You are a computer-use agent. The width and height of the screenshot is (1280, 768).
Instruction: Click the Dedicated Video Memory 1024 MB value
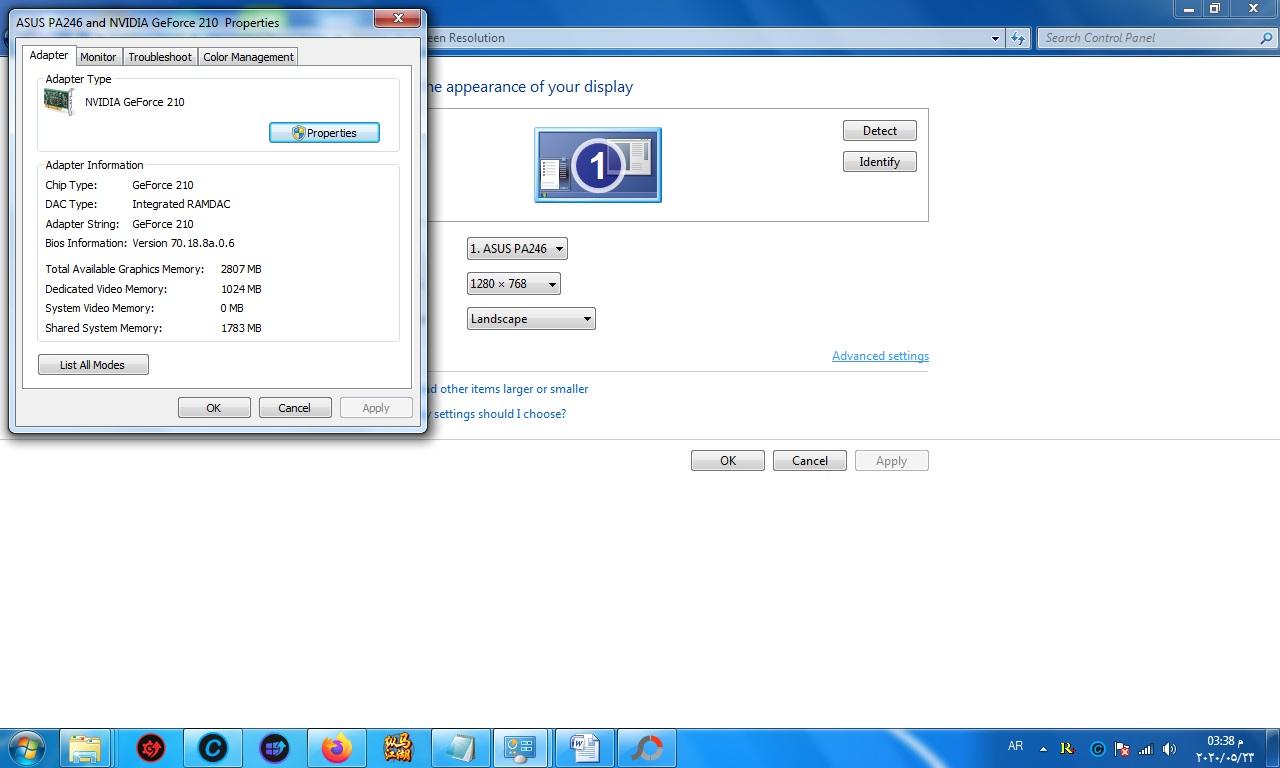[x=241, y=289]
